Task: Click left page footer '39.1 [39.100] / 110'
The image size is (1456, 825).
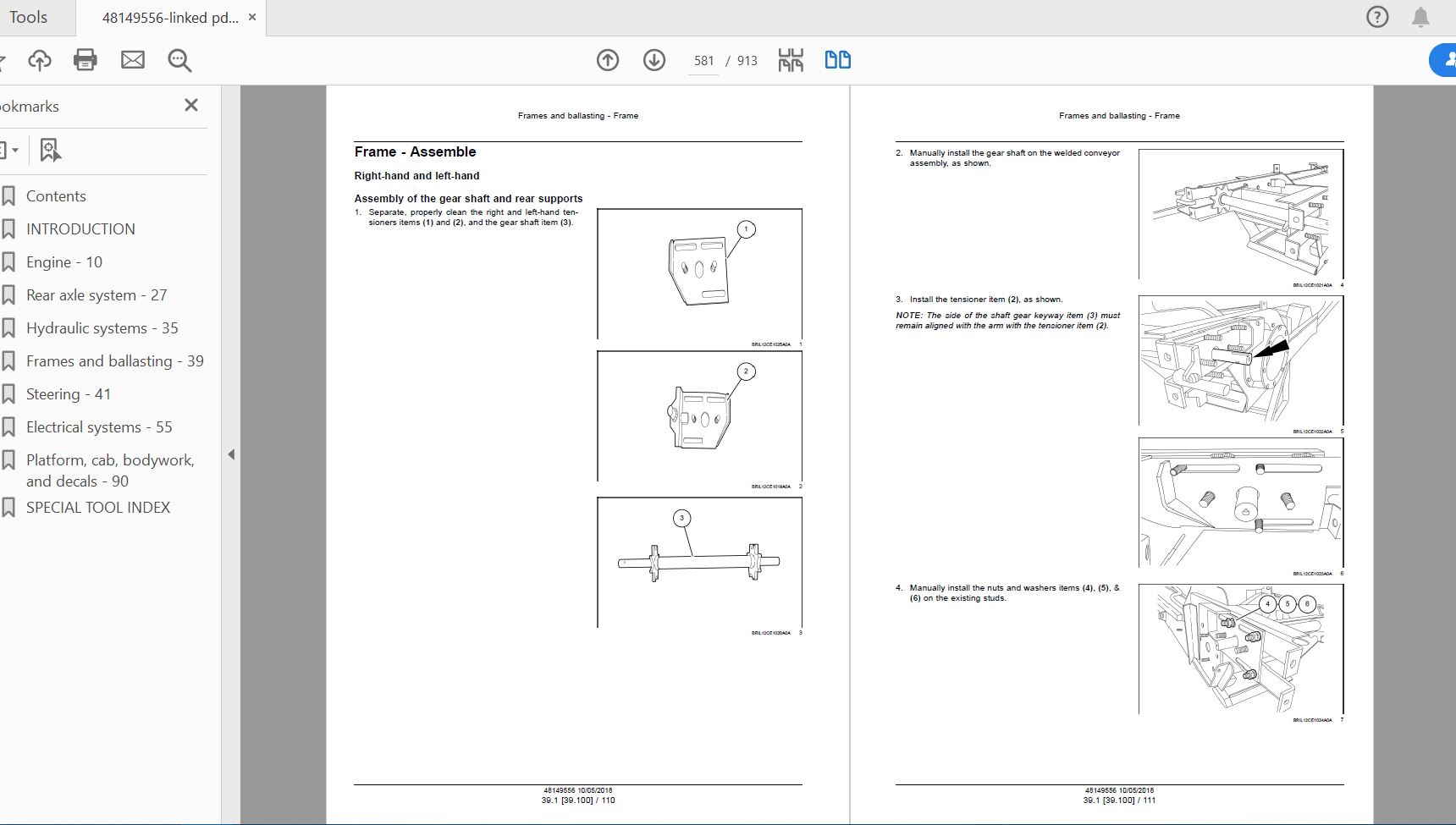Action: click(x=578, y=800)
